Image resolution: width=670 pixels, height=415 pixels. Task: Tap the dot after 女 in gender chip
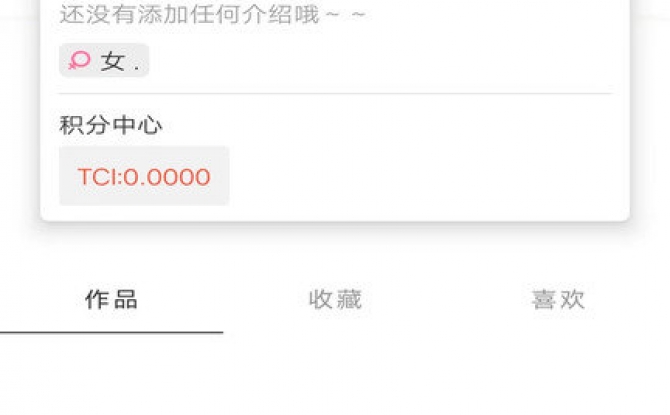pos(137,68)
